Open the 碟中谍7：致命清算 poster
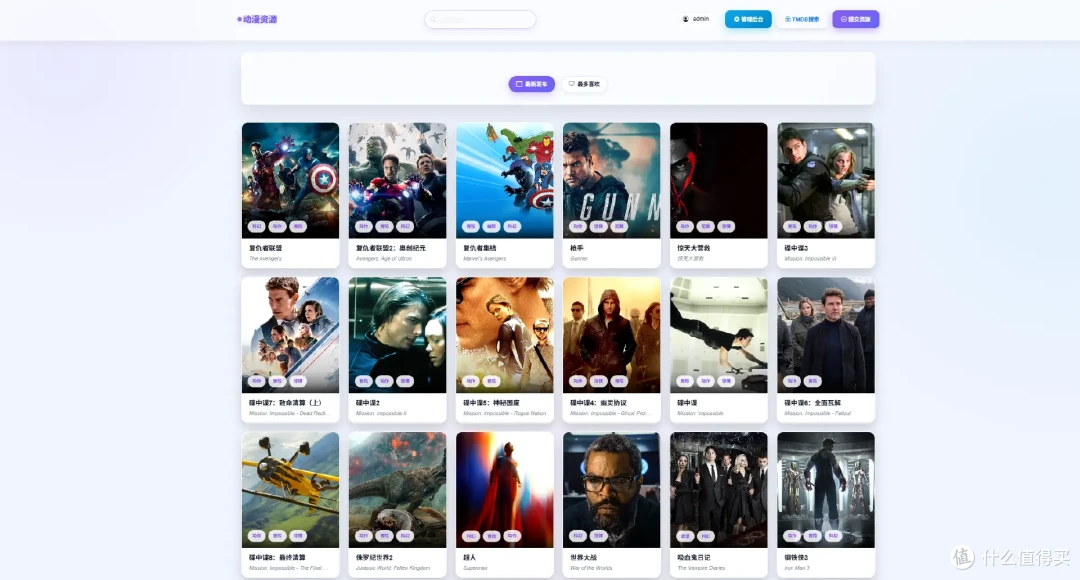The width and height of the screenshot is (1080, 580). pos(290,335)
